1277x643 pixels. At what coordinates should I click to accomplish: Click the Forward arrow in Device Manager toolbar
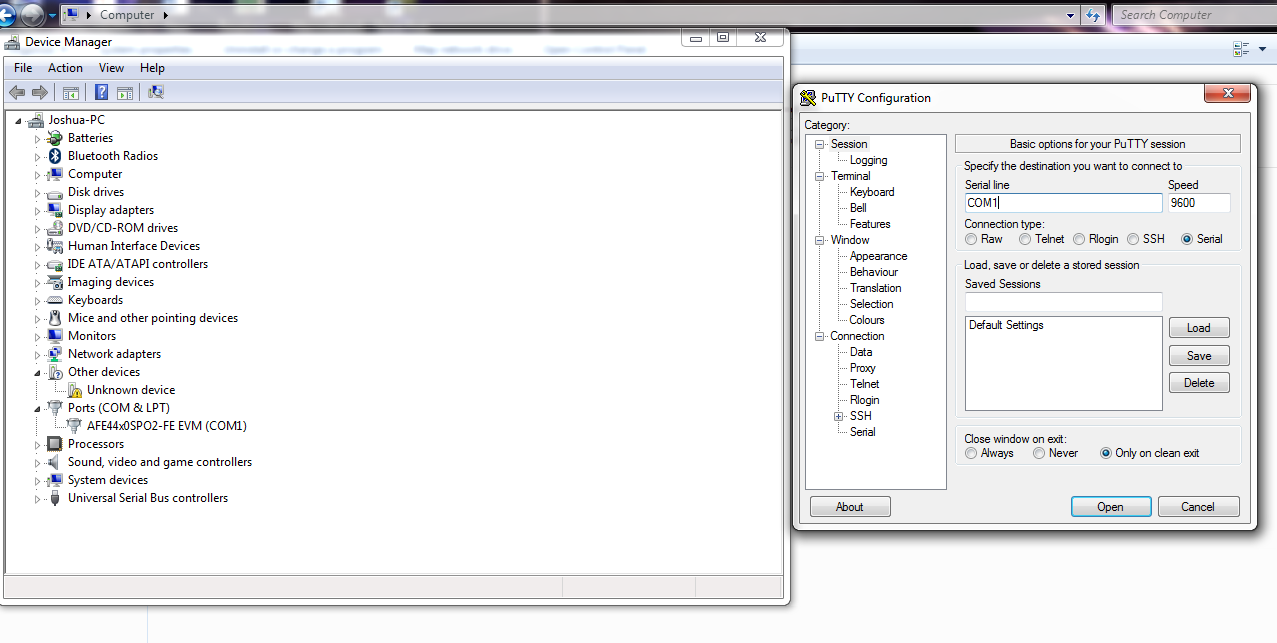[x=40, y=92]
